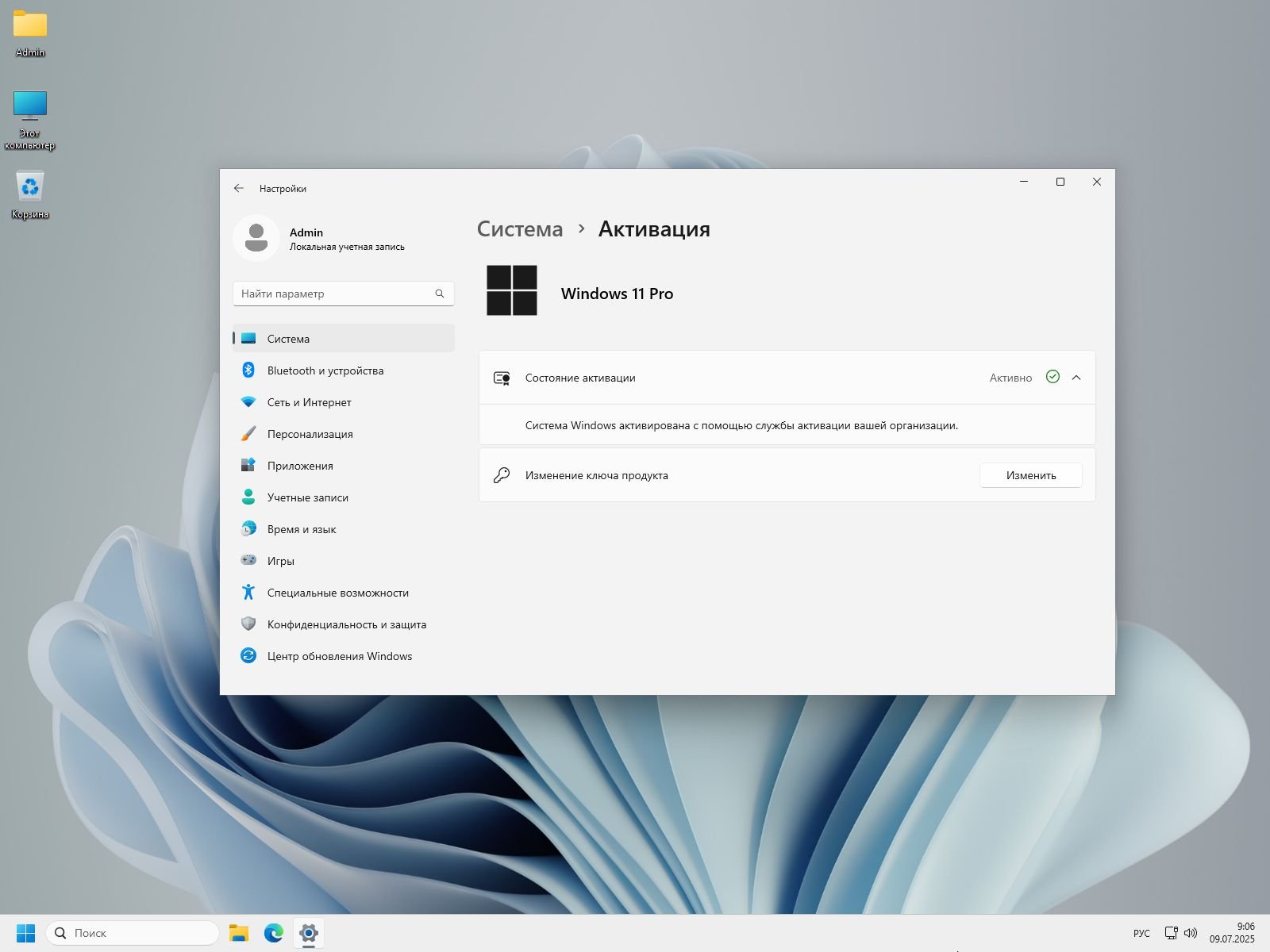1270x952 pixels.
Task: Open Персонализация settings
Action: (344, 433)
